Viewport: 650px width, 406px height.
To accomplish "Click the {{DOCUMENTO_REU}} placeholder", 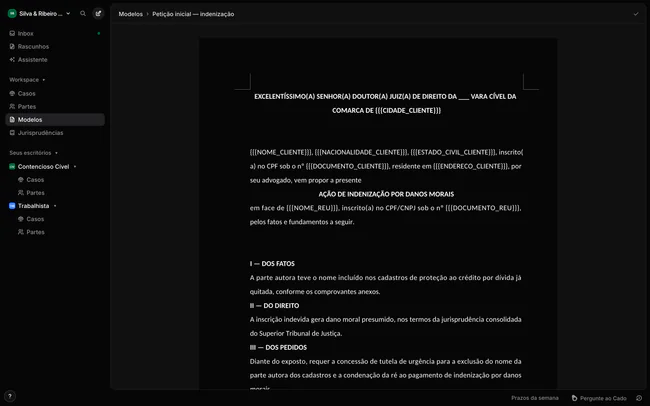I will point(483,208).
